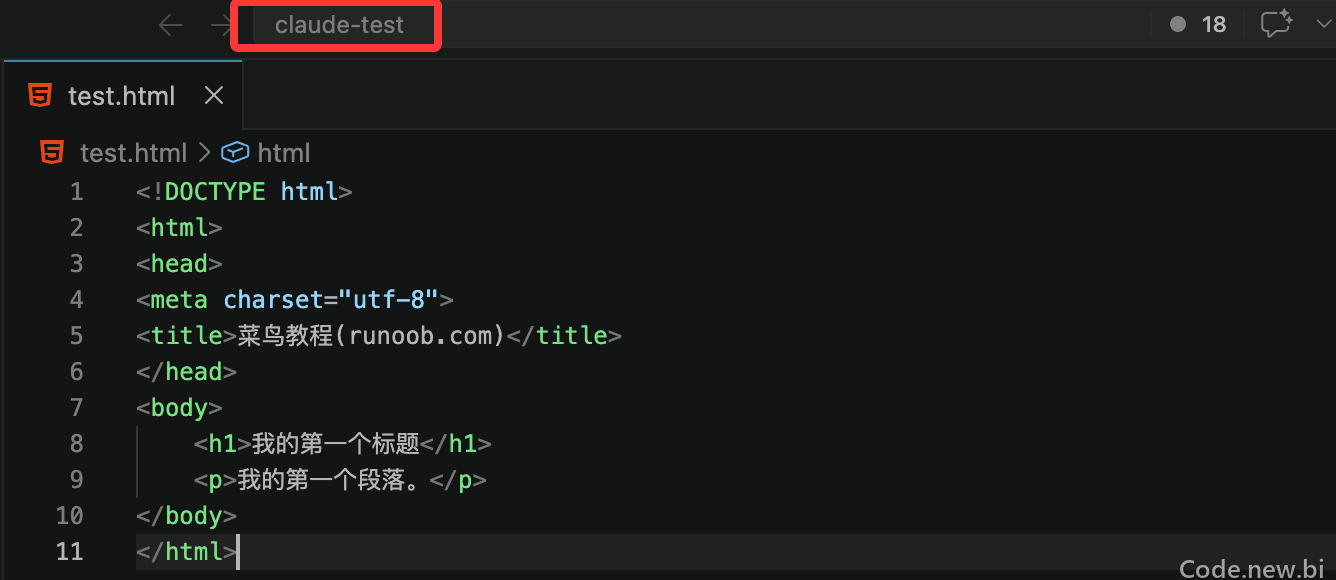Close the test.html tab
The image size is (1336, 580).
tap(214, 95)
